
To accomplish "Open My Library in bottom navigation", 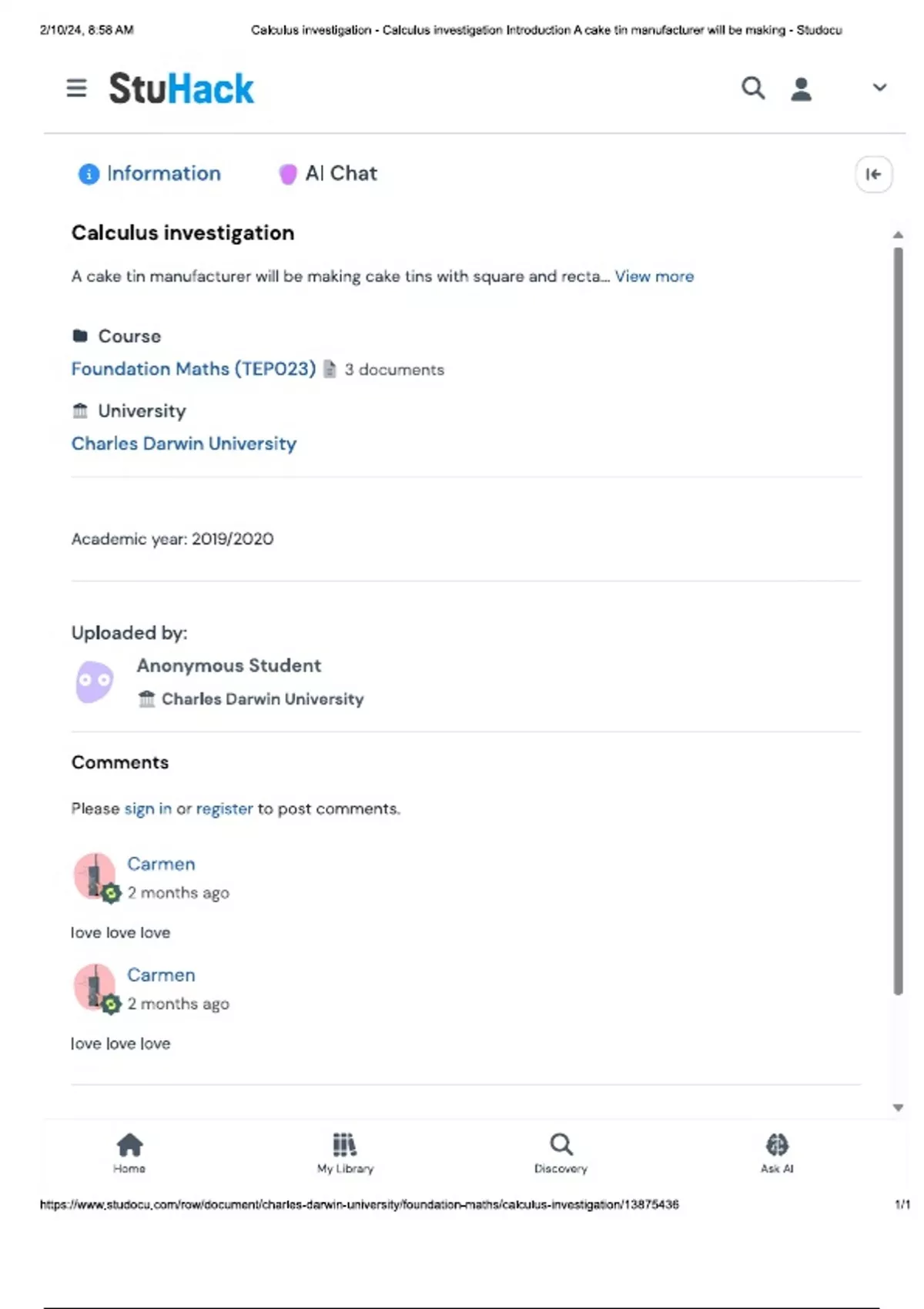I will [345, 1152].
